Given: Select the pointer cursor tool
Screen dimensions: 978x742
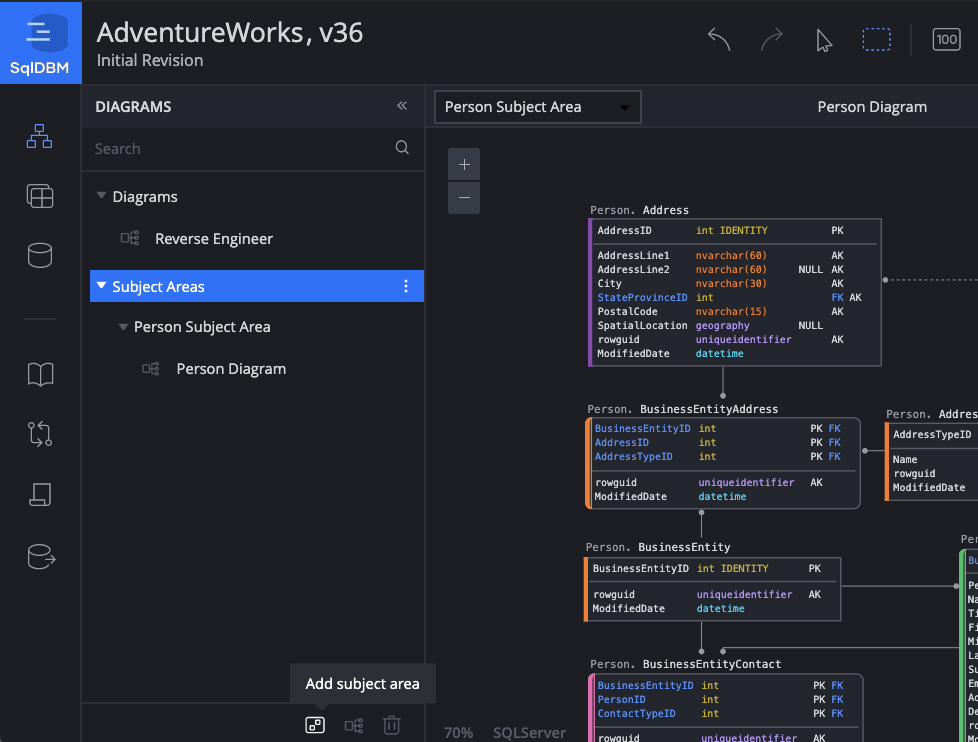Looking at the screenshot, I should point(824,40).
